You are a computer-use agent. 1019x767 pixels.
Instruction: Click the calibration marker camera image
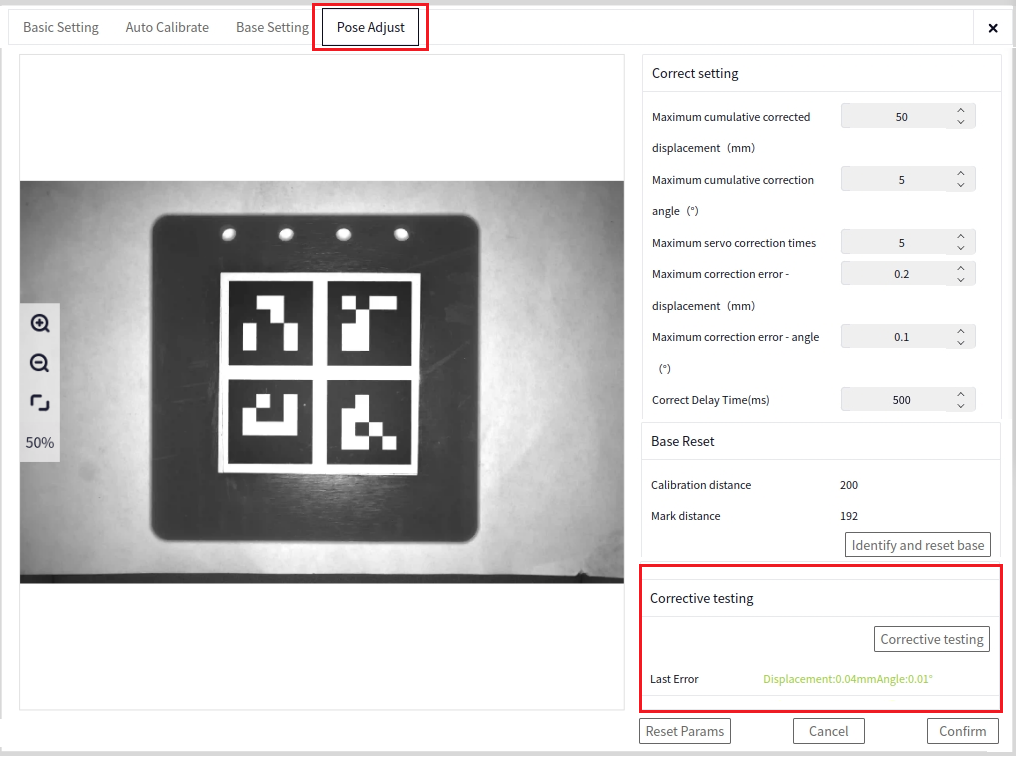pyautogui.click(x=322, y=382)
